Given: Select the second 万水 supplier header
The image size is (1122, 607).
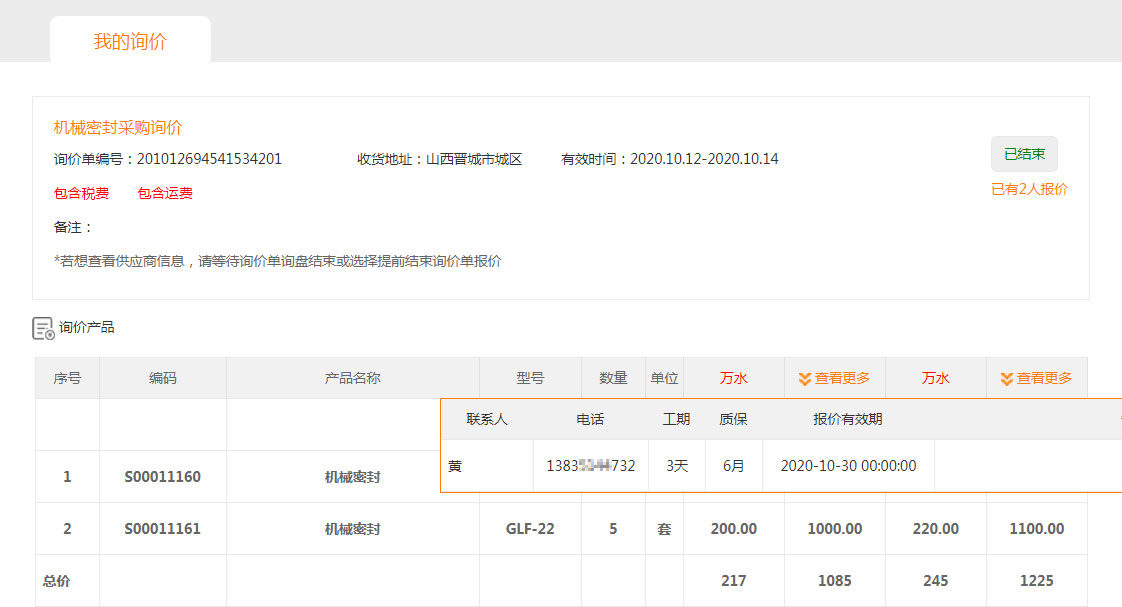Looking at the screenshot, I should (x=935, y=378).
